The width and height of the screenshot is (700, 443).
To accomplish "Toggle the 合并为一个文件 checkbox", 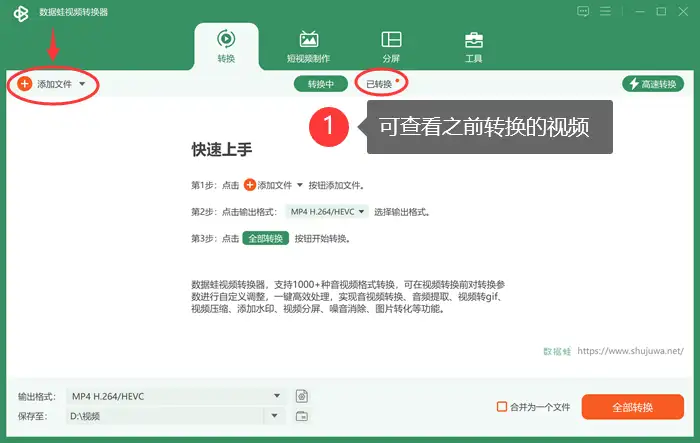I will pos(502,406).
